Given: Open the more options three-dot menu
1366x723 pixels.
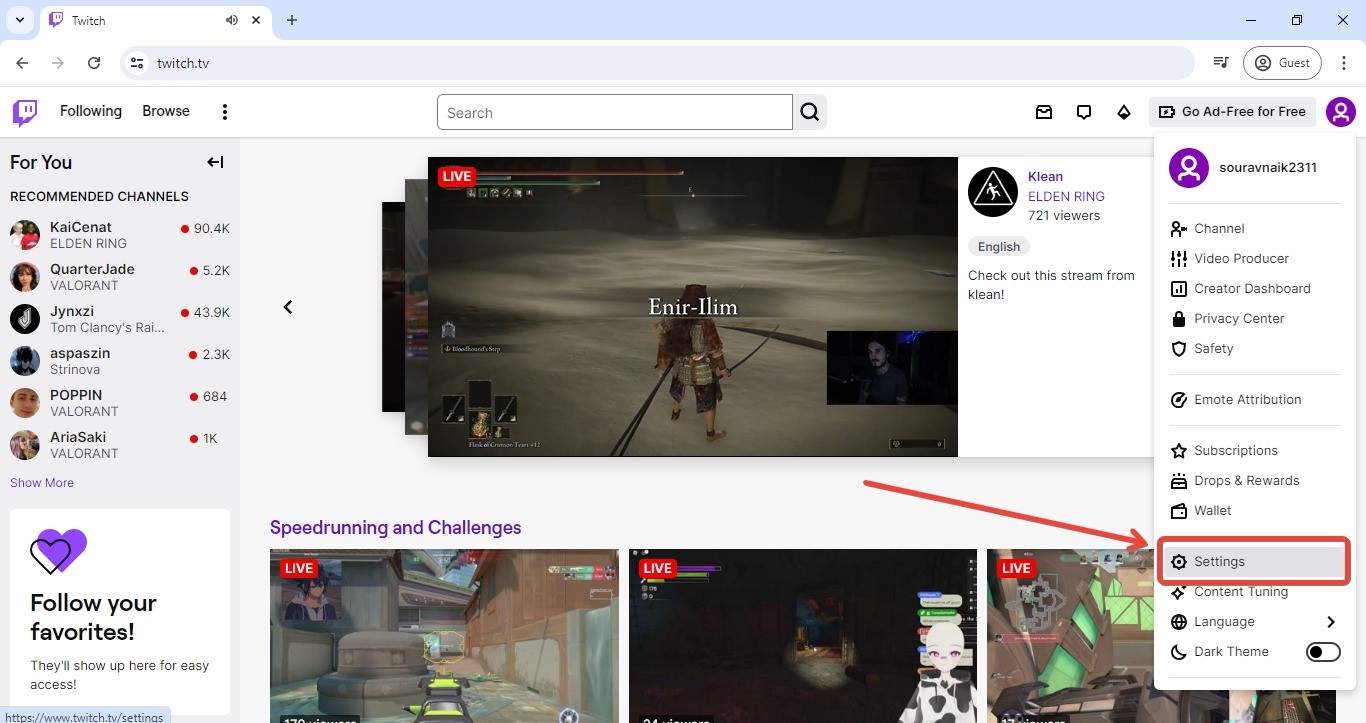Looking at the screenshot, I should tap(224, 111).
